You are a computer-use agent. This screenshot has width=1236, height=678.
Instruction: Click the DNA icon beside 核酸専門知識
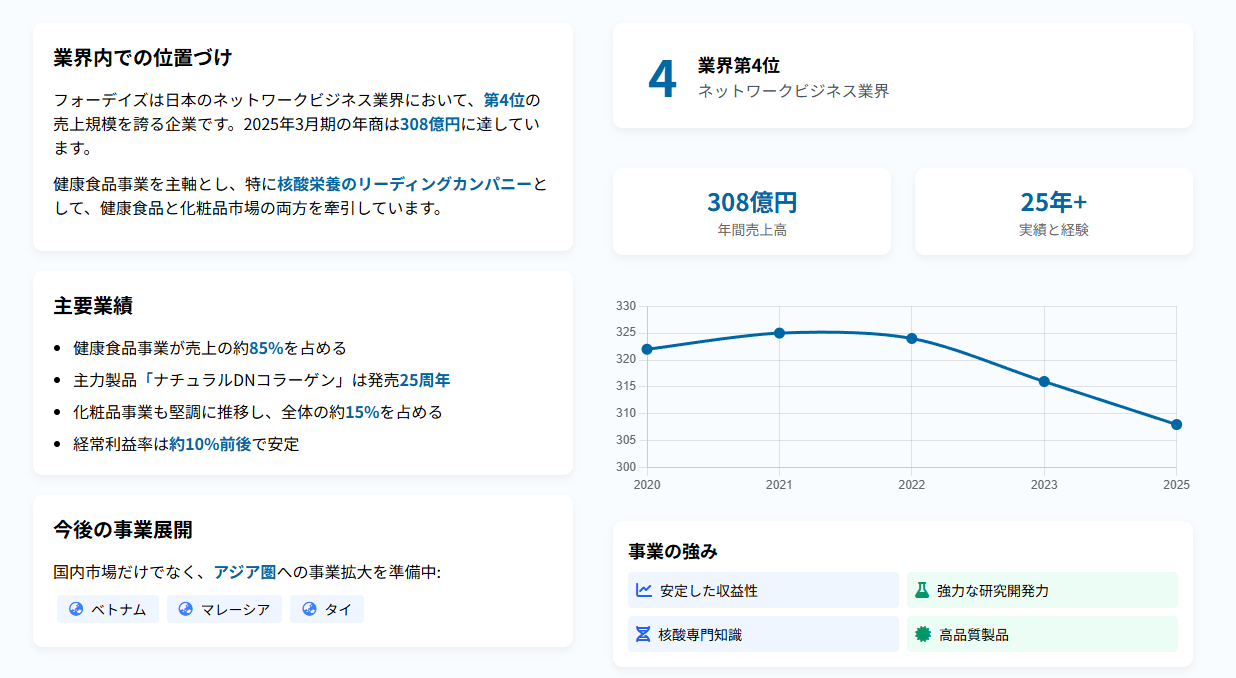(643, 634)
